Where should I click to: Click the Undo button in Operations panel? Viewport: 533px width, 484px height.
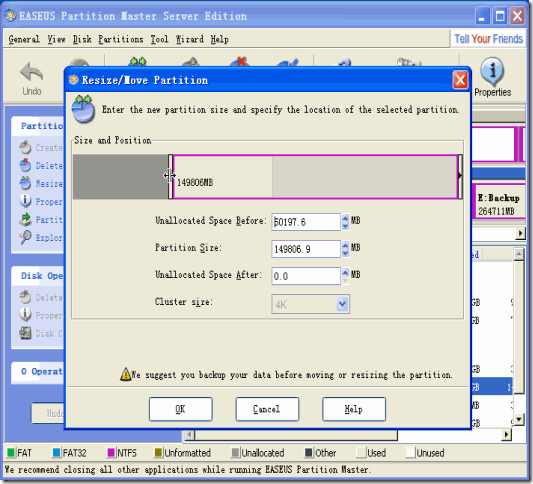pyautogui.click(x=48, y=413)
